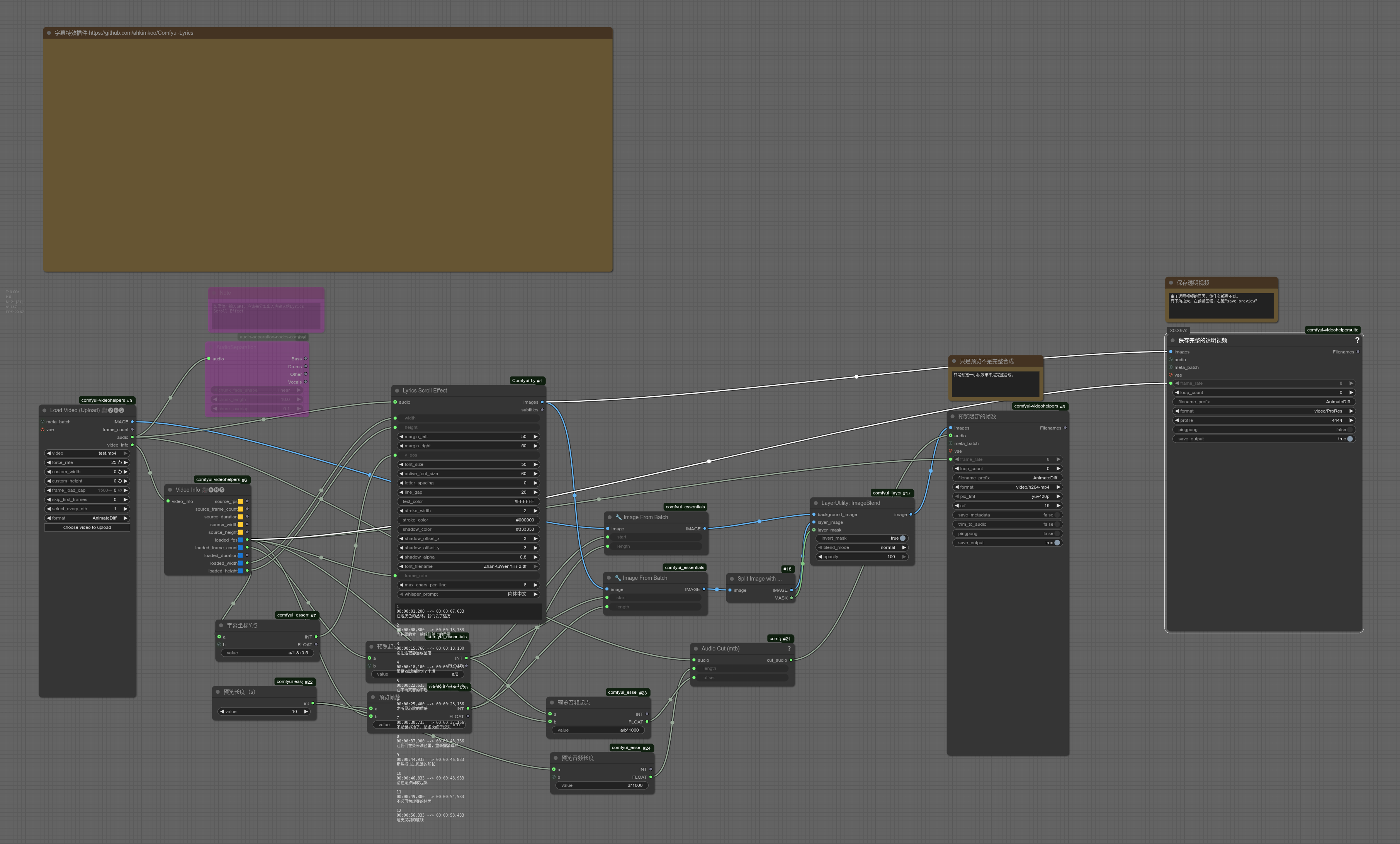Click the choose video to upload button
1400x844 pixels.
(x=87, y=528)
